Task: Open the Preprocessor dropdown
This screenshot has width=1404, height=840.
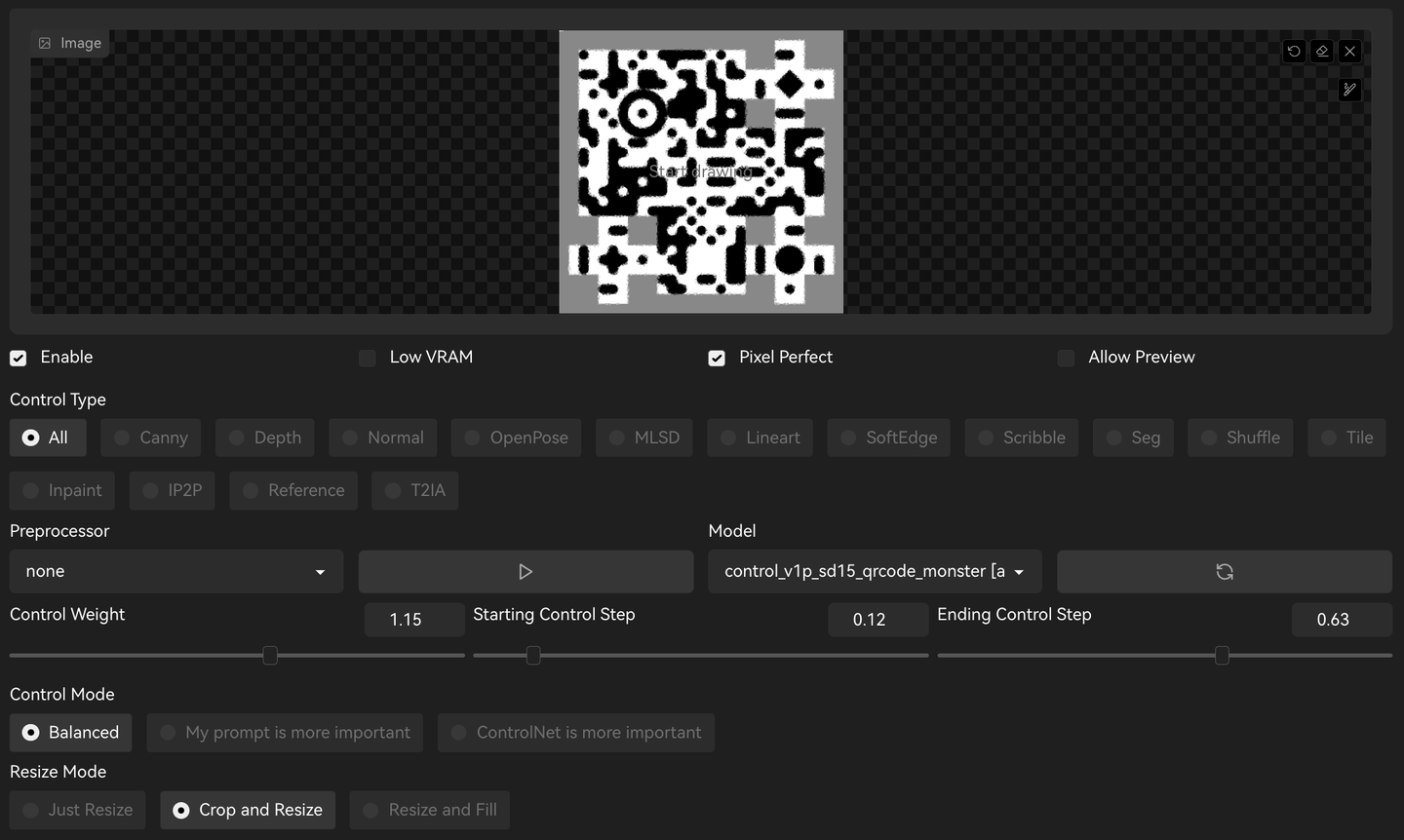Action: click(176, 572)
